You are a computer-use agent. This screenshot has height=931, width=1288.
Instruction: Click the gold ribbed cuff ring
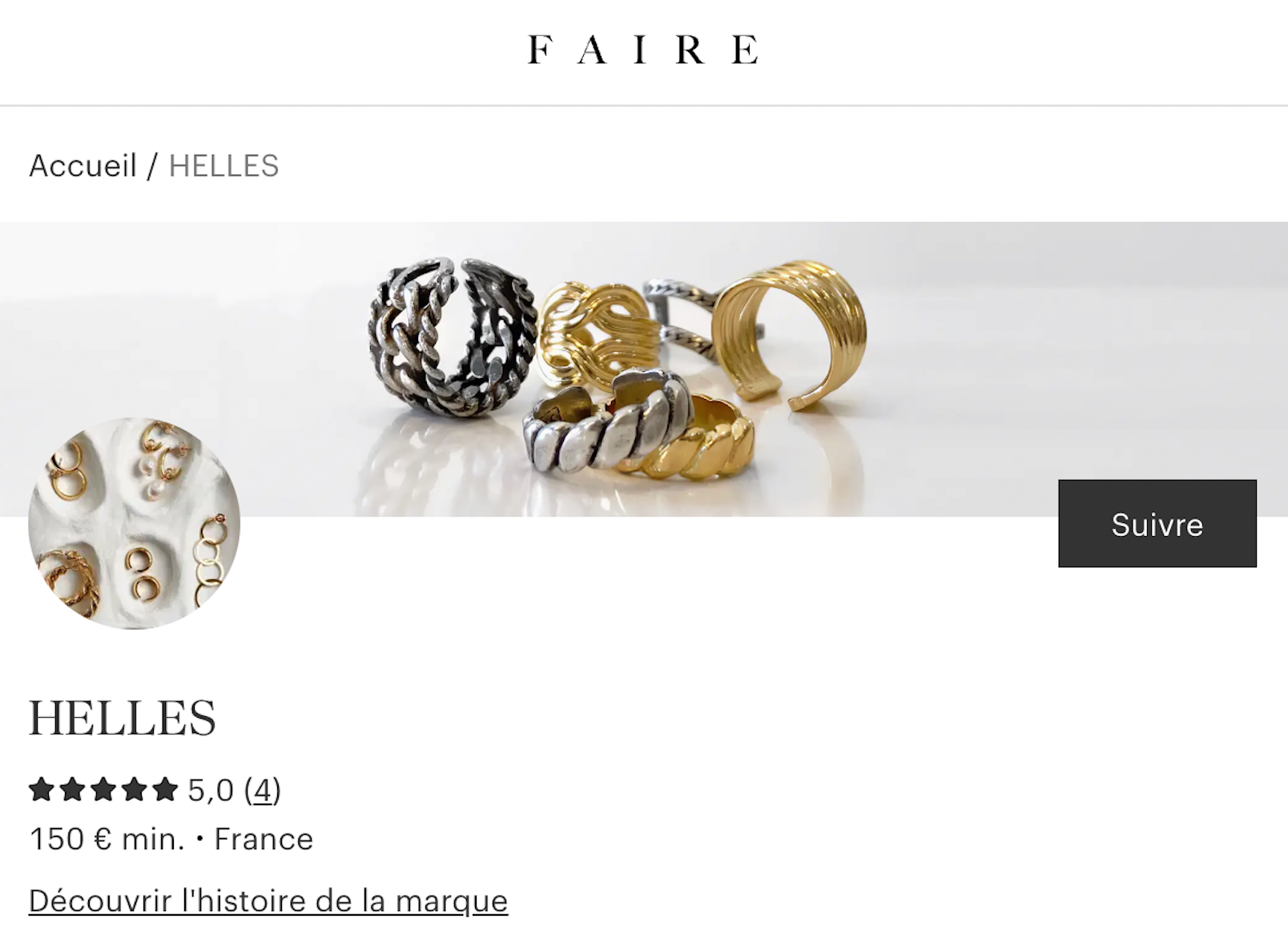coord(790,332)
